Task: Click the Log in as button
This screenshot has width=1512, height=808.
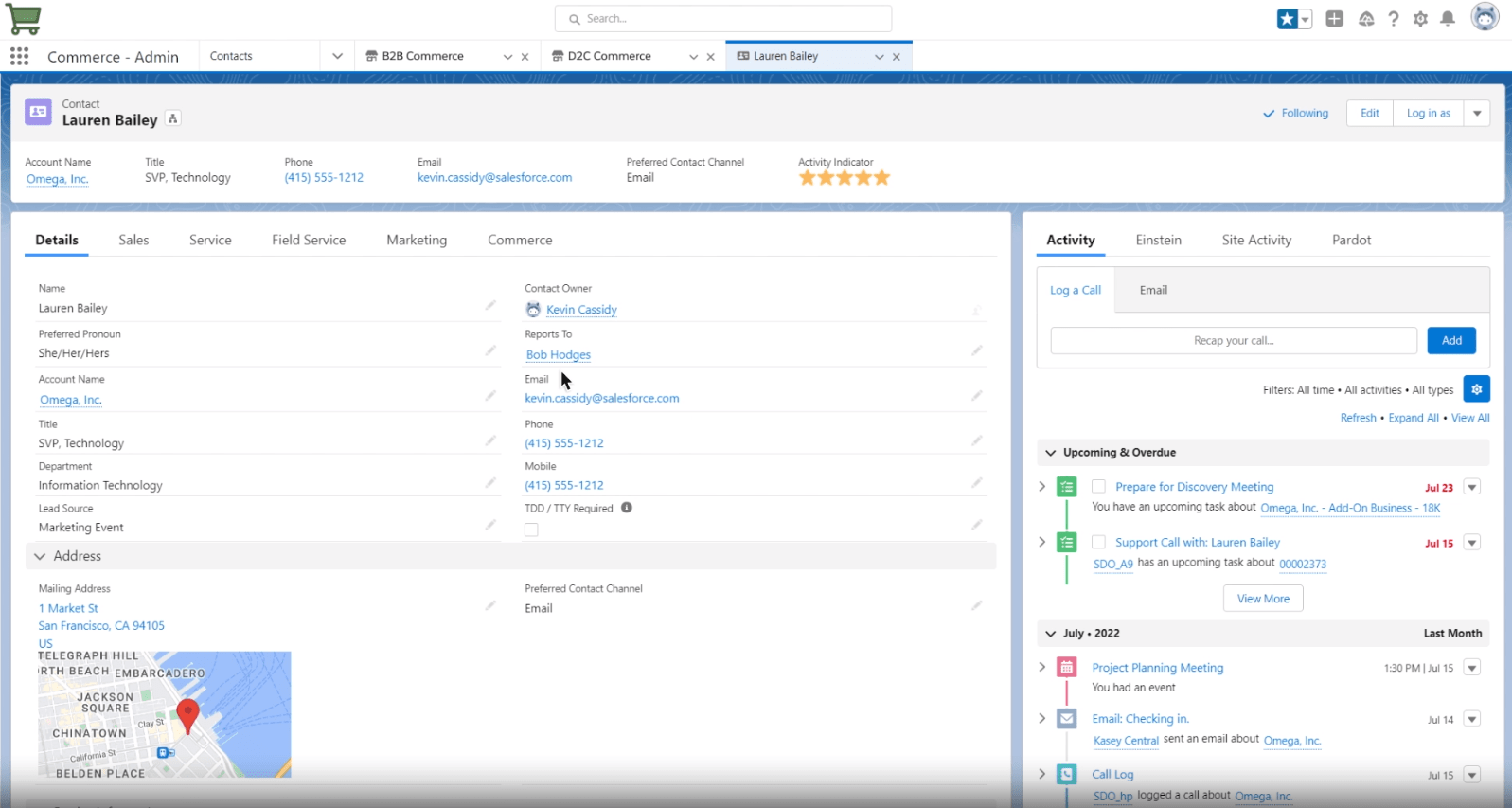Action: [x=1429, y=114]
